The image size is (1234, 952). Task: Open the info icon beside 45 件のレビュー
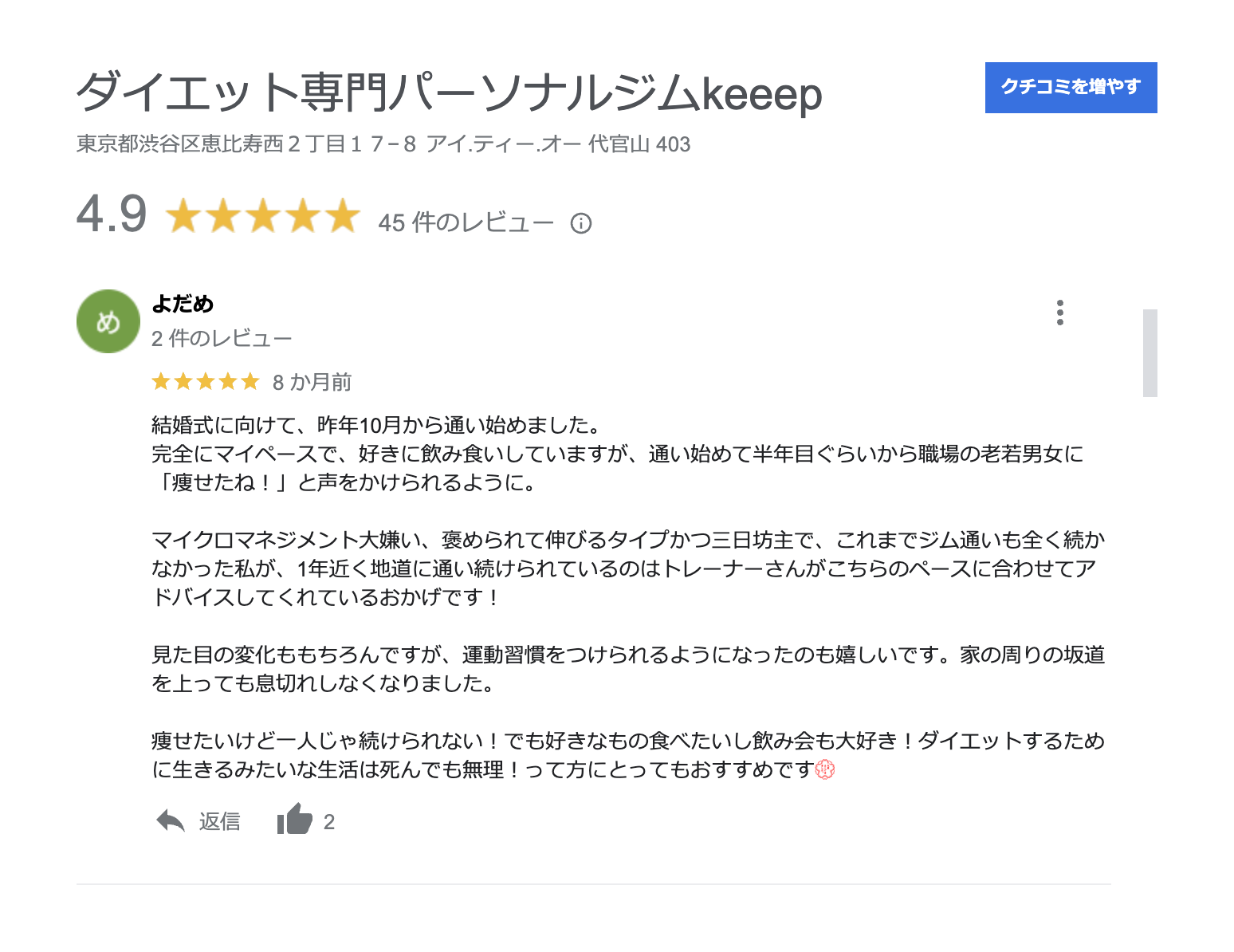coord(581,223)
